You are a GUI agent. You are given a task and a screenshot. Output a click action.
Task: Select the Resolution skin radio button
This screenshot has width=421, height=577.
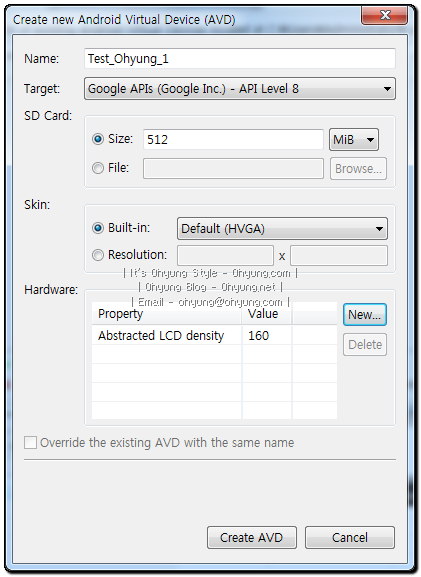pos(98,255)
